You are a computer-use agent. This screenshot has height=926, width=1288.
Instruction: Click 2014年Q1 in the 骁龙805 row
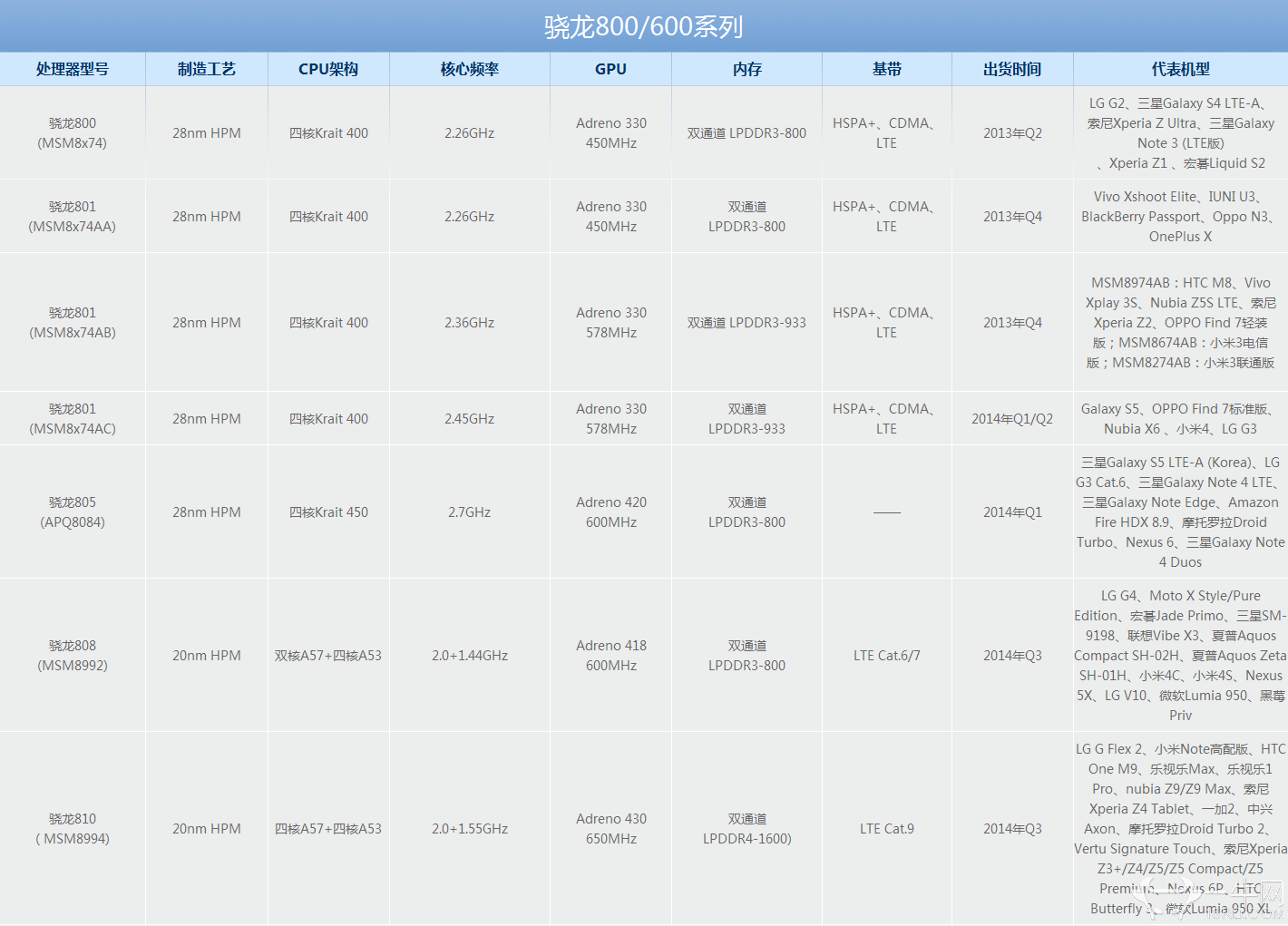[1012, 512]
